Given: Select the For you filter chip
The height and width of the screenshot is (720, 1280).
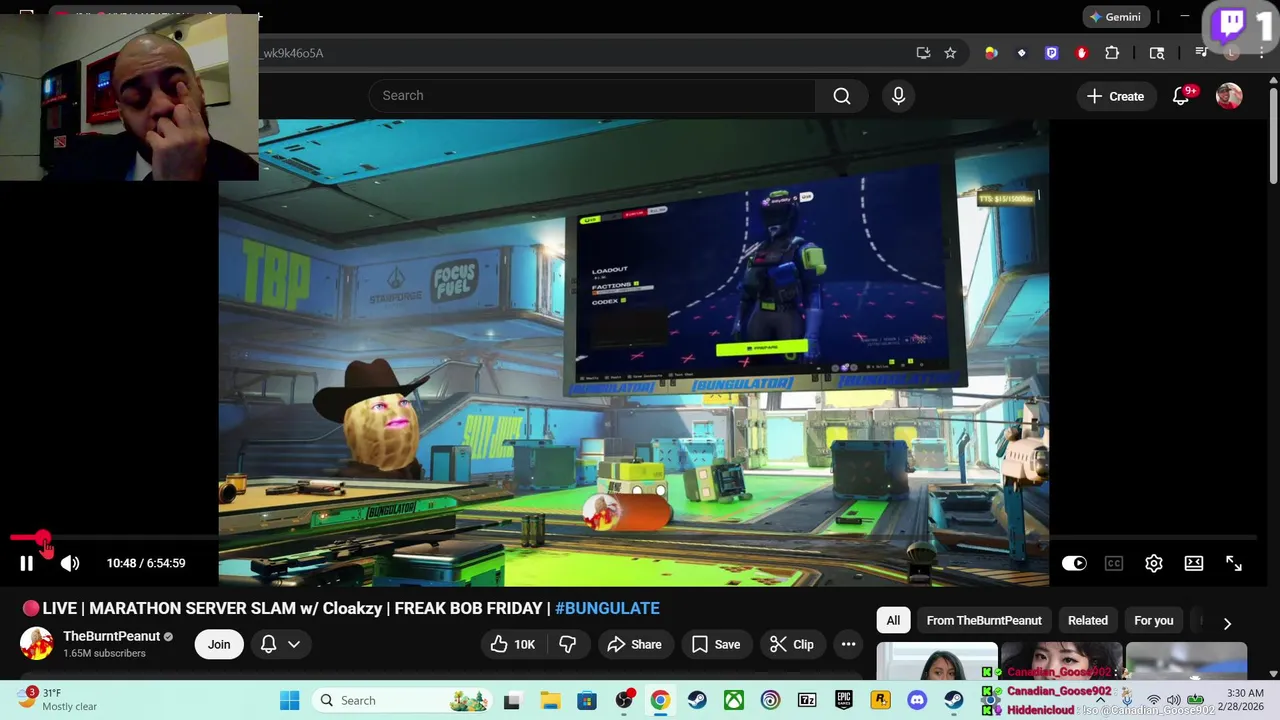Looking at the screenshot, I should 1154,620.
